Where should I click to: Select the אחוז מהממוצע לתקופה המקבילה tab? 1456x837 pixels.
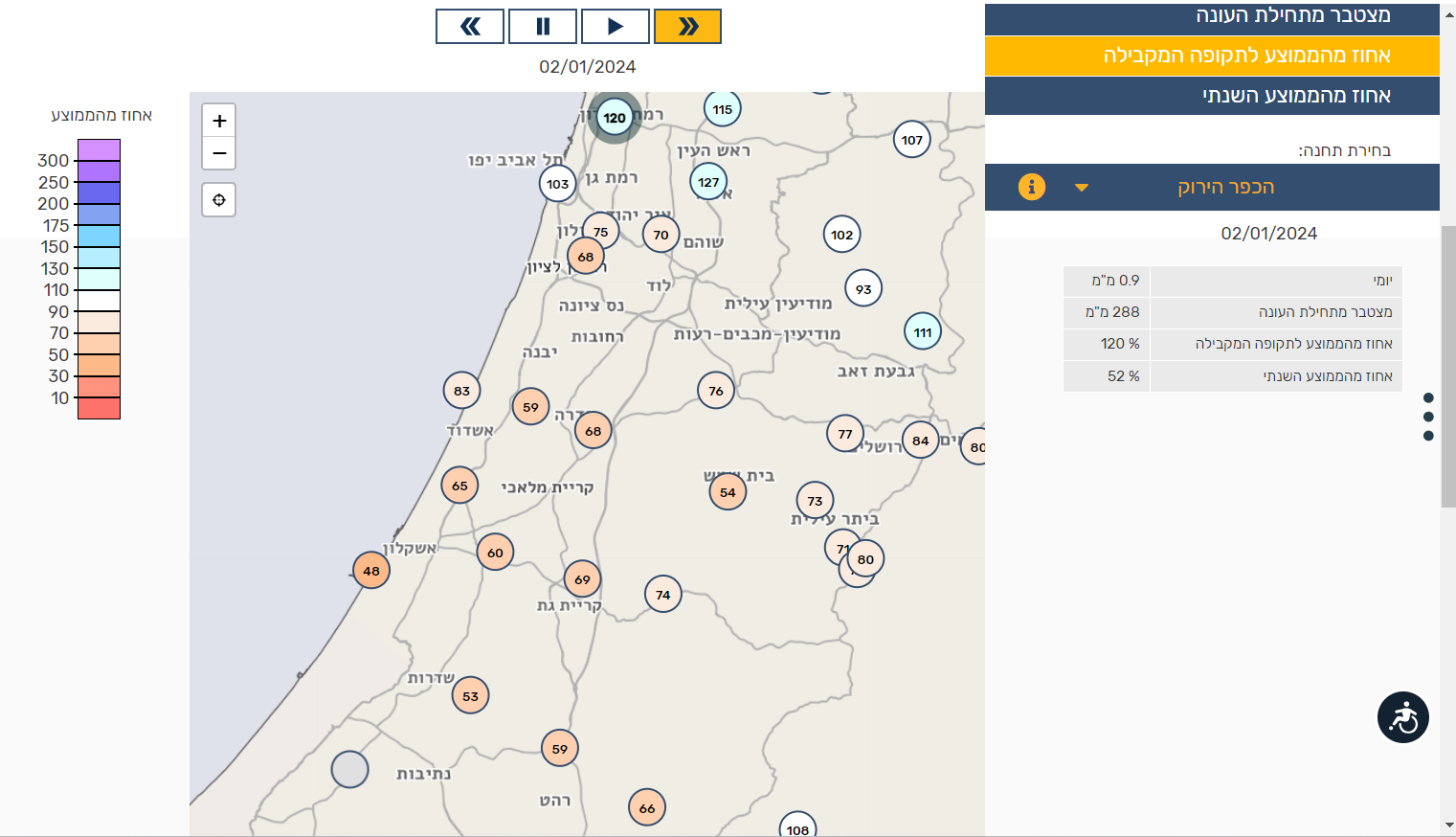tap(1212, 56)
